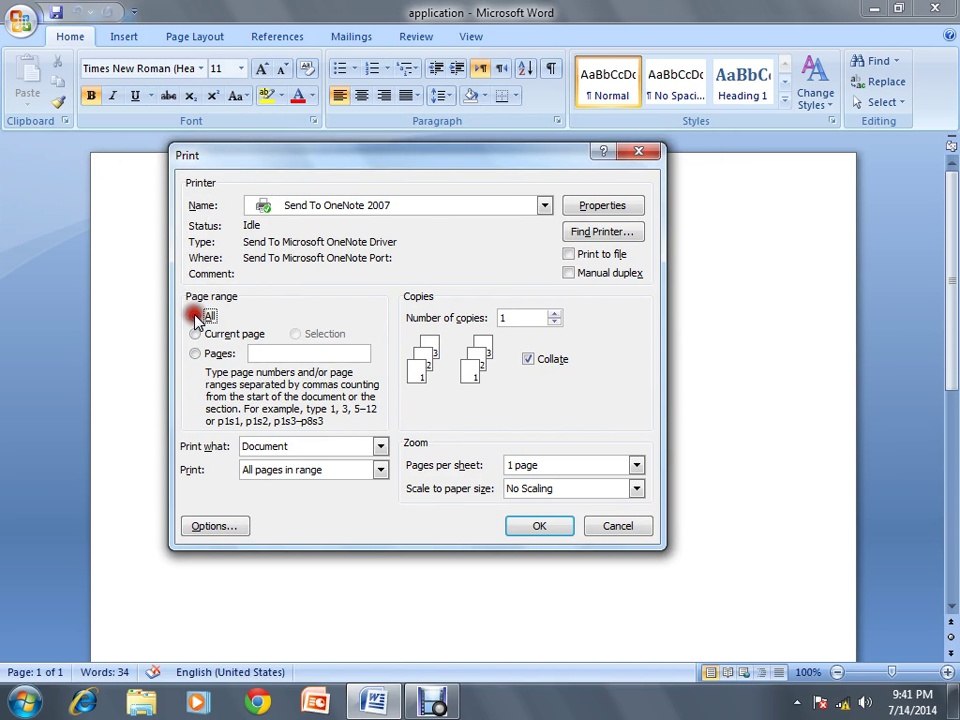Open the All pages in range dropdown
Image resolution: width=960 pixels, height=720 pixels.
pyautogui.click(x=380, y=470)
